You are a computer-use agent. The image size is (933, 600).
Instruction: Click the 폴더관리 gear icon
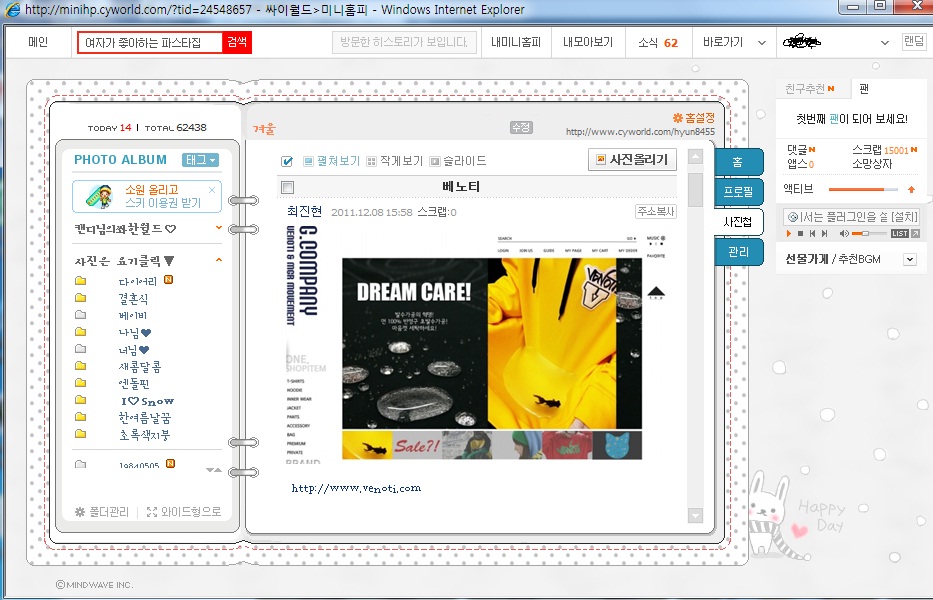[x=80, y=512]
